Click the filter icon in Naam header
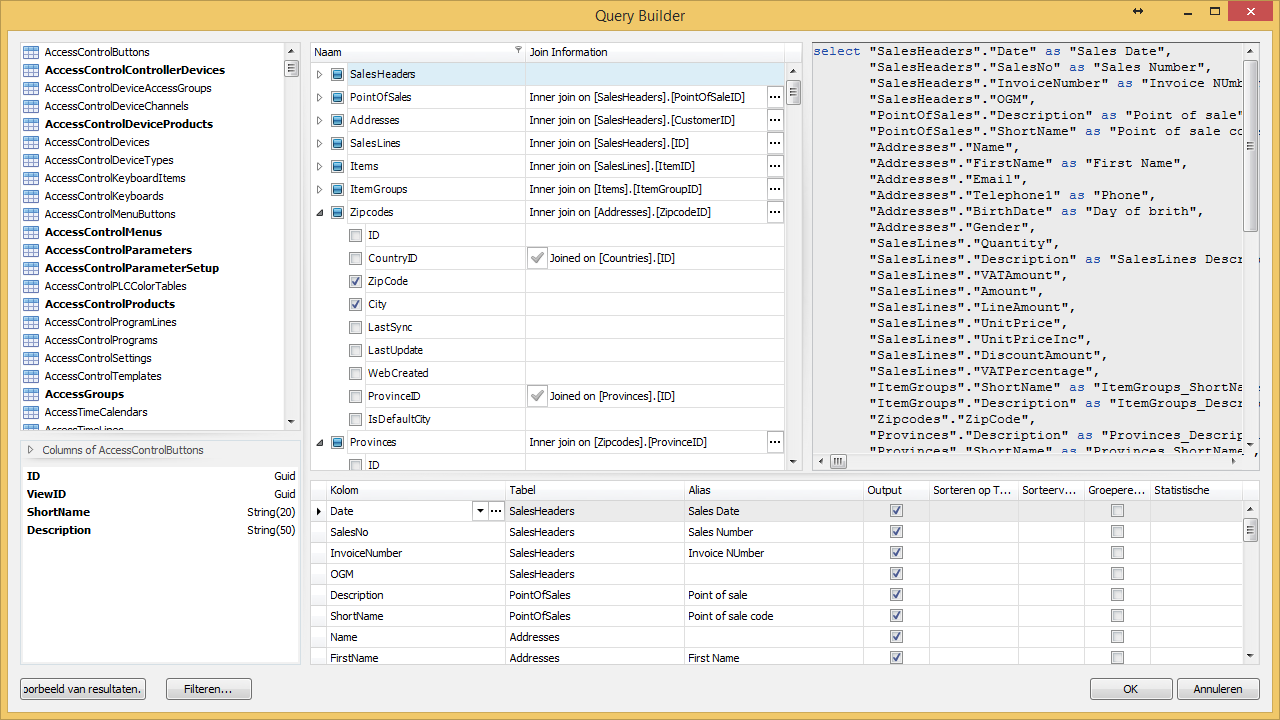Viewport: 1280px width, 720px height. click(x=517, y=51)
